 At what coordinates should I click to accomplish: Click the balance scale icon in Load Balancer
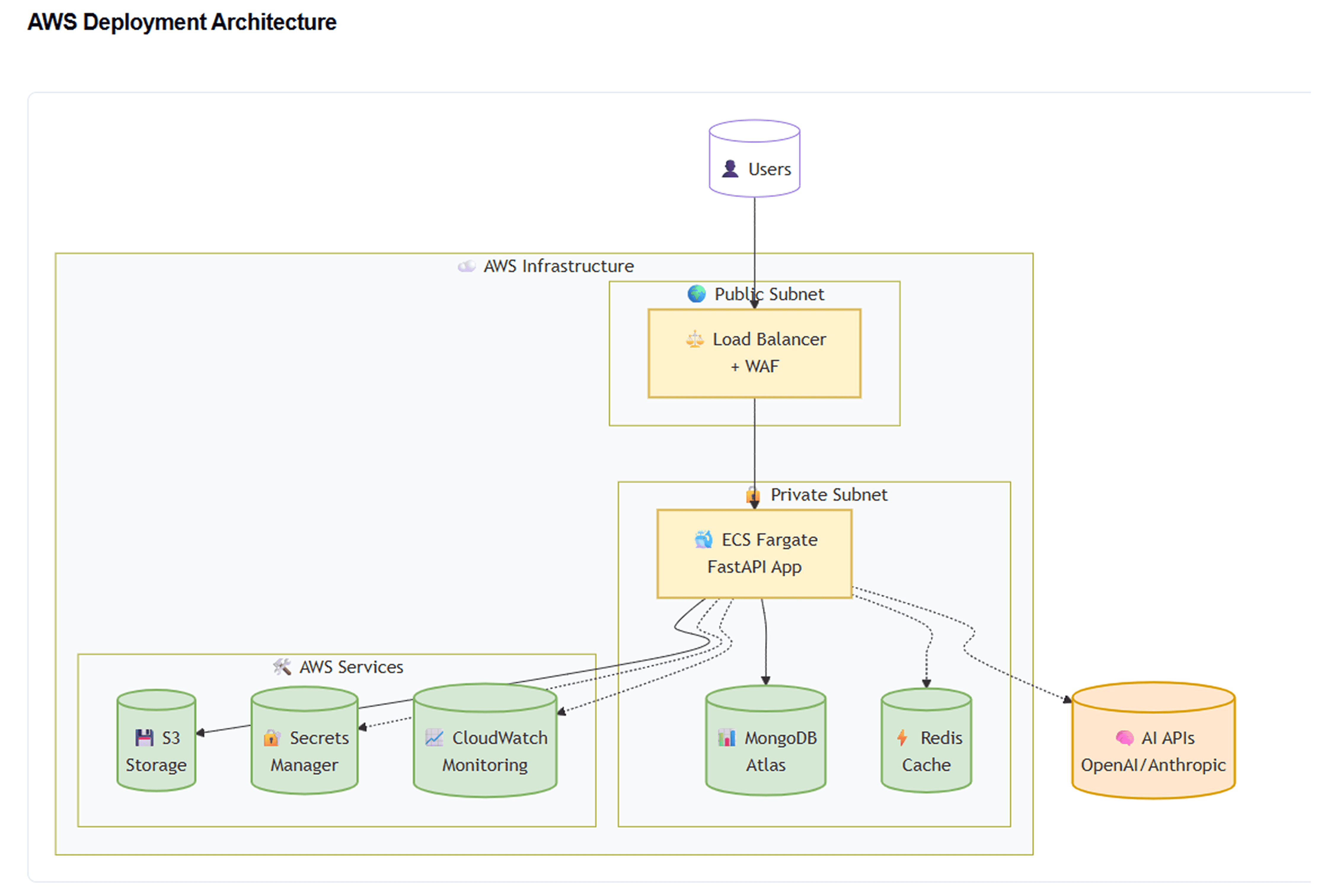point(694,339)
